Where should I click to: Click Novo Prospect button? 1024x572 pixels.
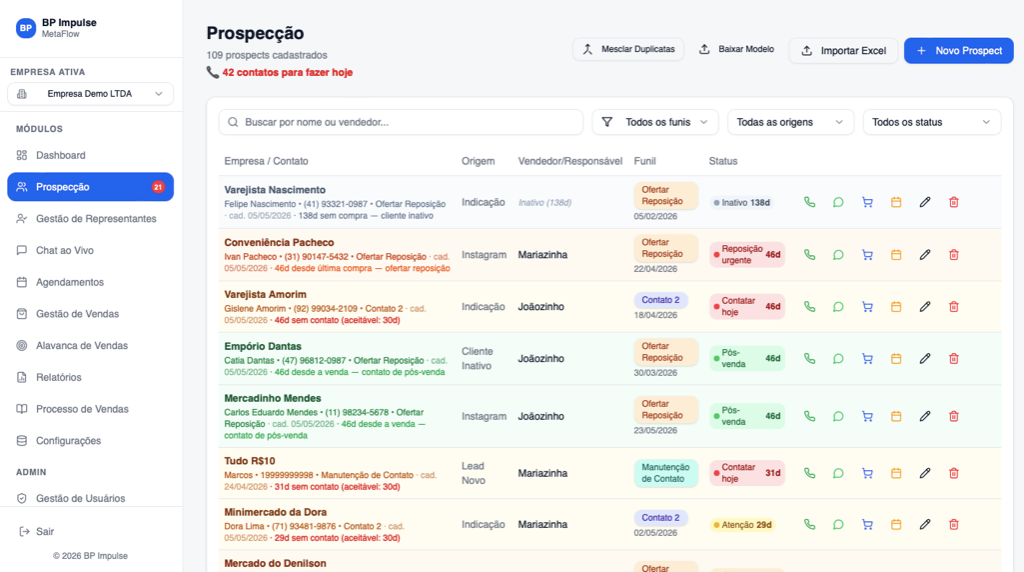tap(959, 50)
